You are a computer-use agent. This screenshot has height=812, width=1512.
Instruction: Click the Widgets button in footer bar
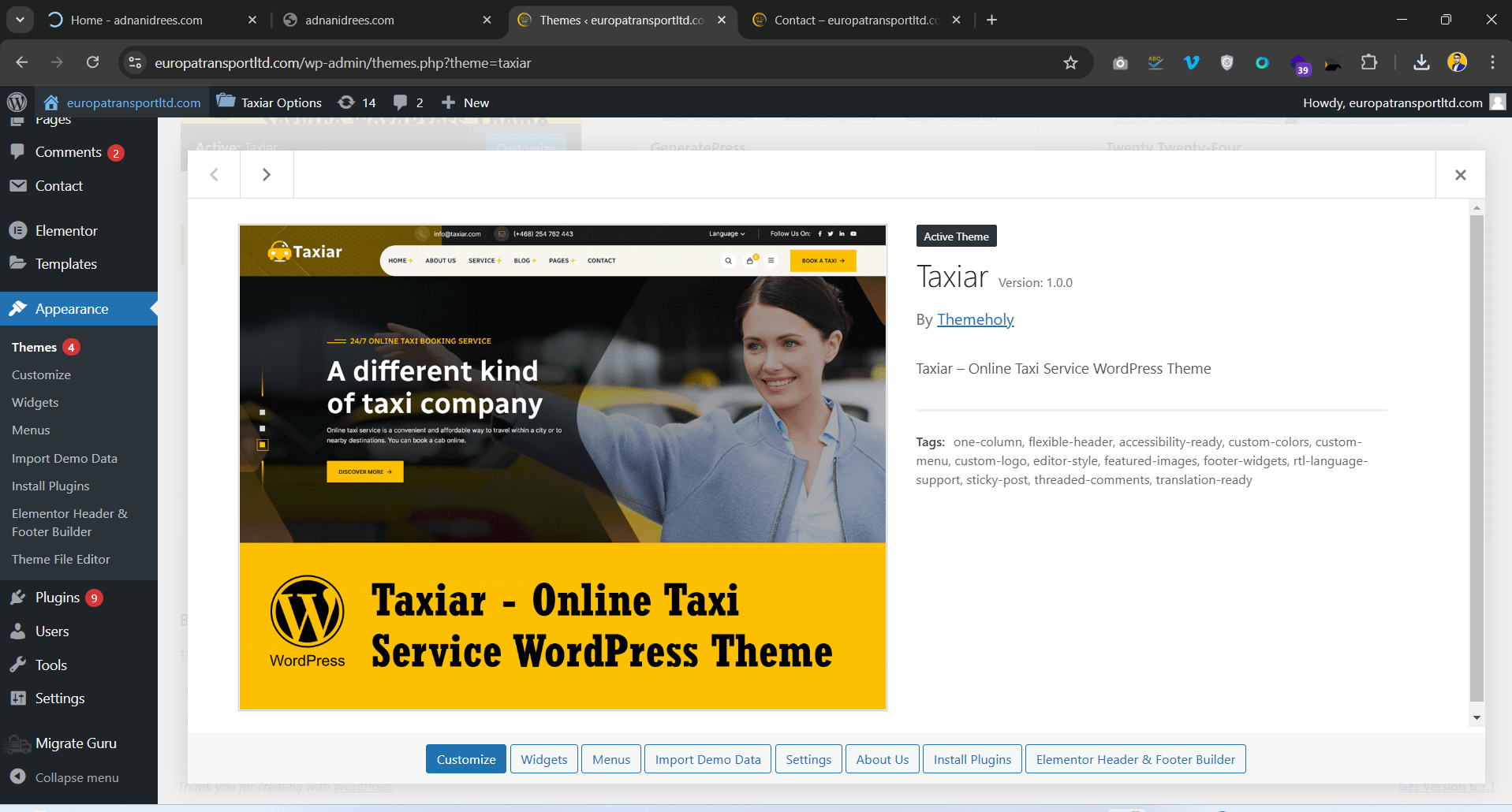coord(544,759)
